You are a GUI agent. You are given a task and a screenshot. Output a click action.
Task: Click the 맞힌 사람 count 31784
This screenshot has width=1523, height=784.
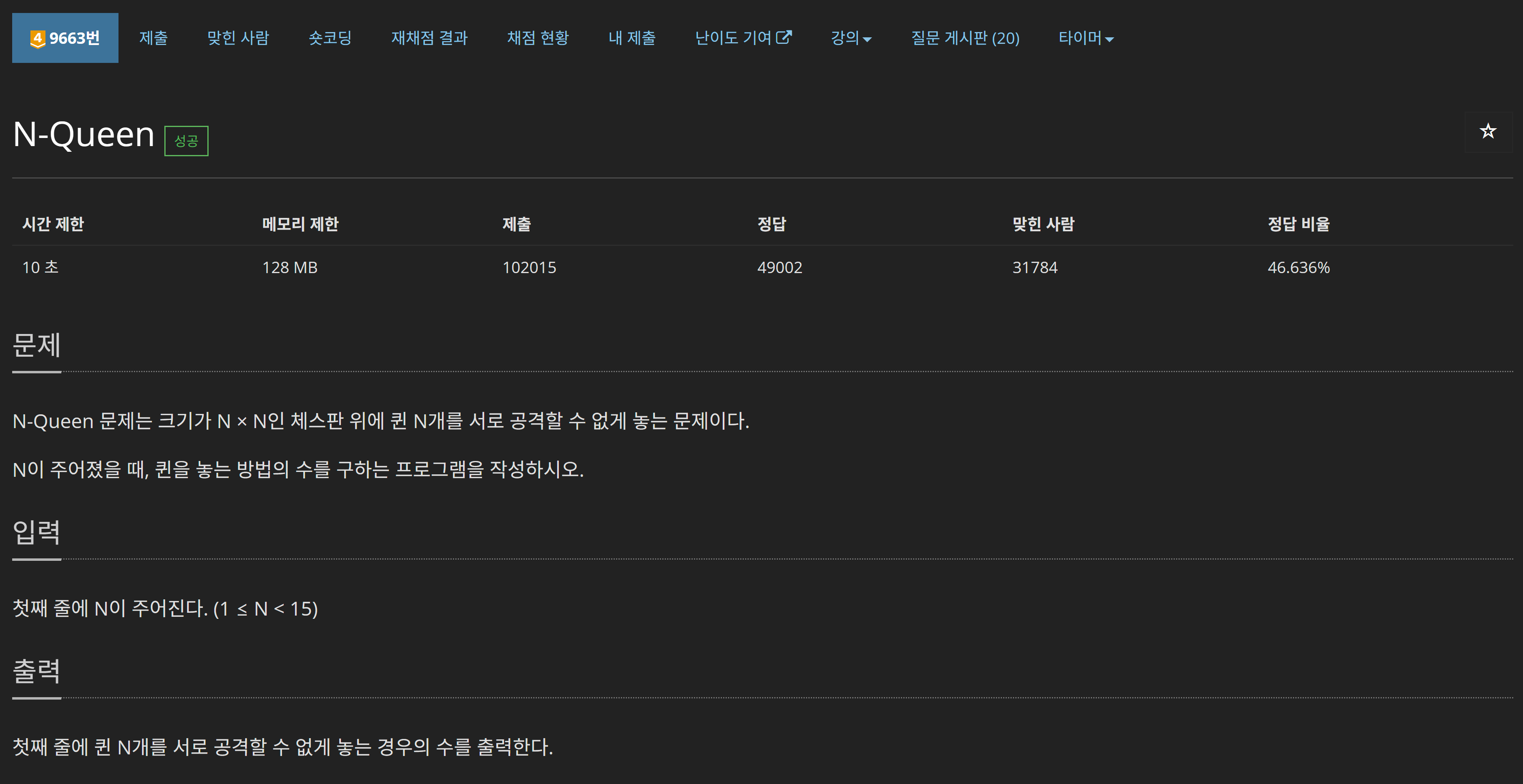point(1035,268)
